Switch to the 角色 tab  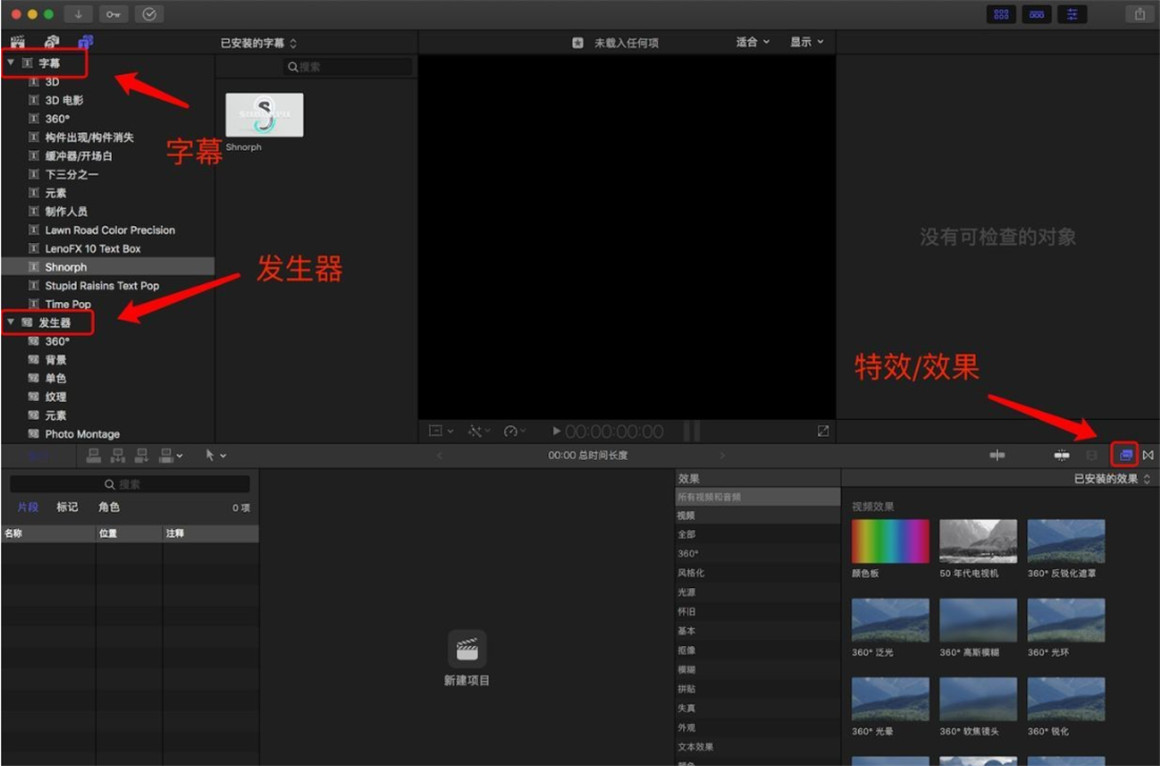tap(109, 507)
